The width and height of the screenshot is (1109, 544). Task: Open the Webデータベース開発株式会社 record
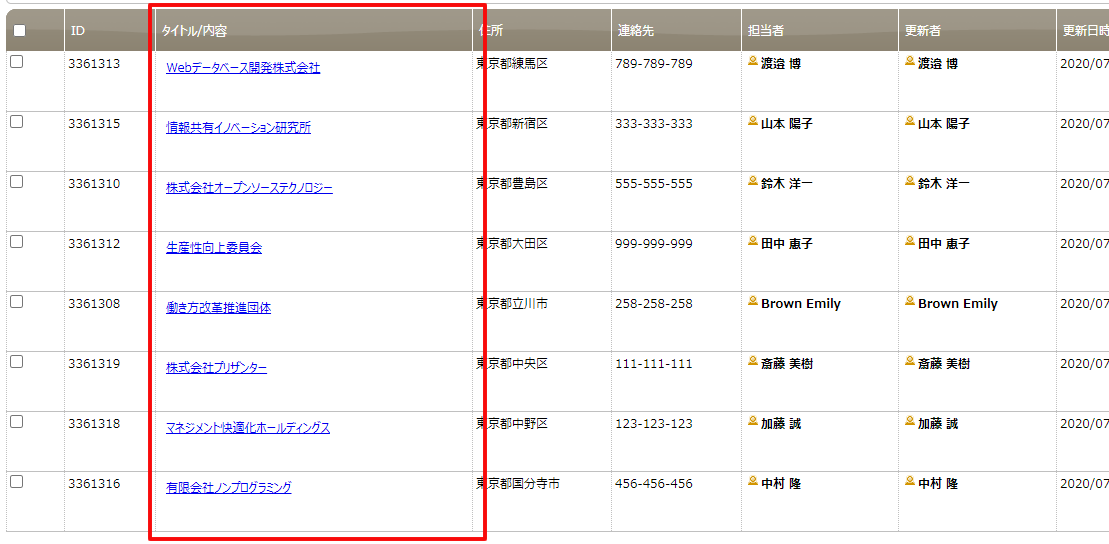click(243, 68)
